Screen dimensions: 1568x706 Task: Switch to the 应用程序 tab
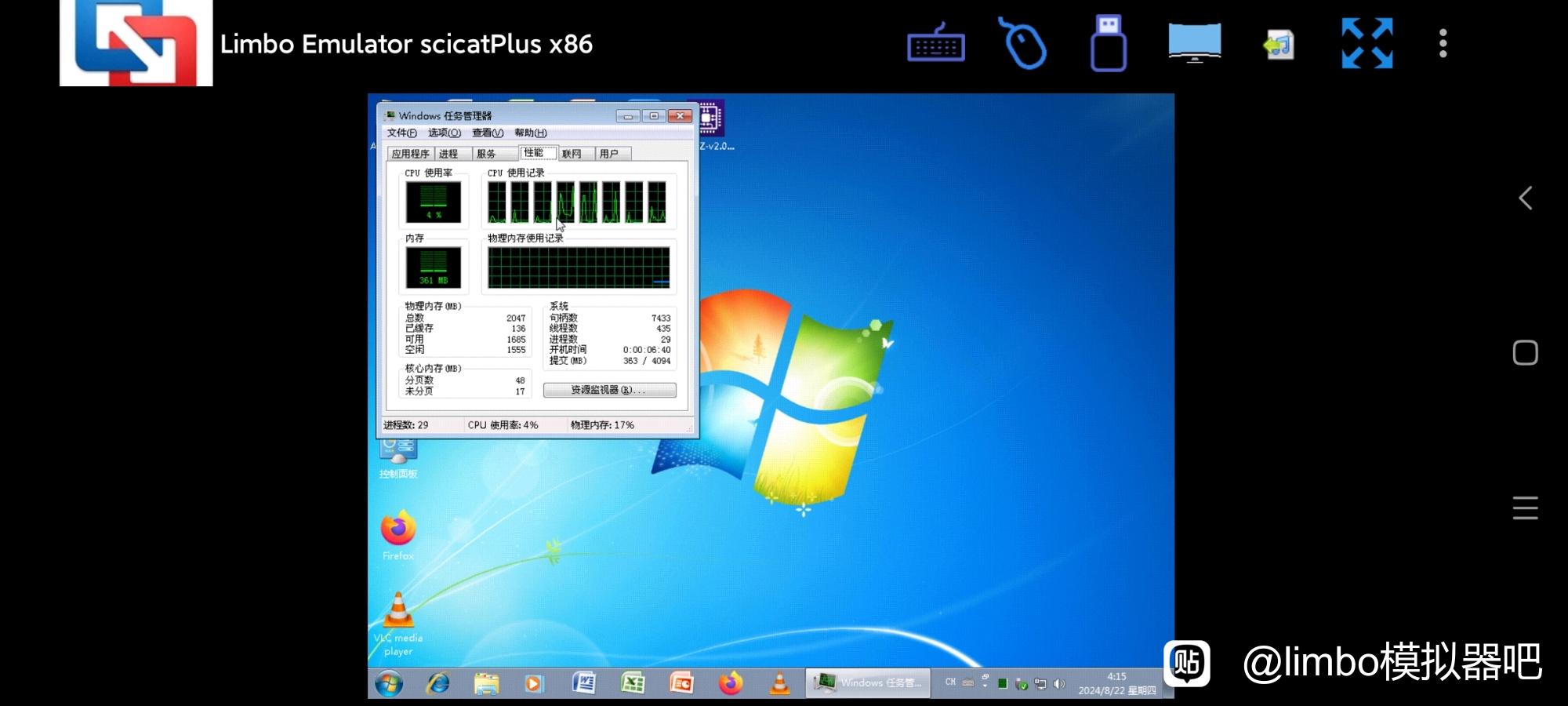411,154
